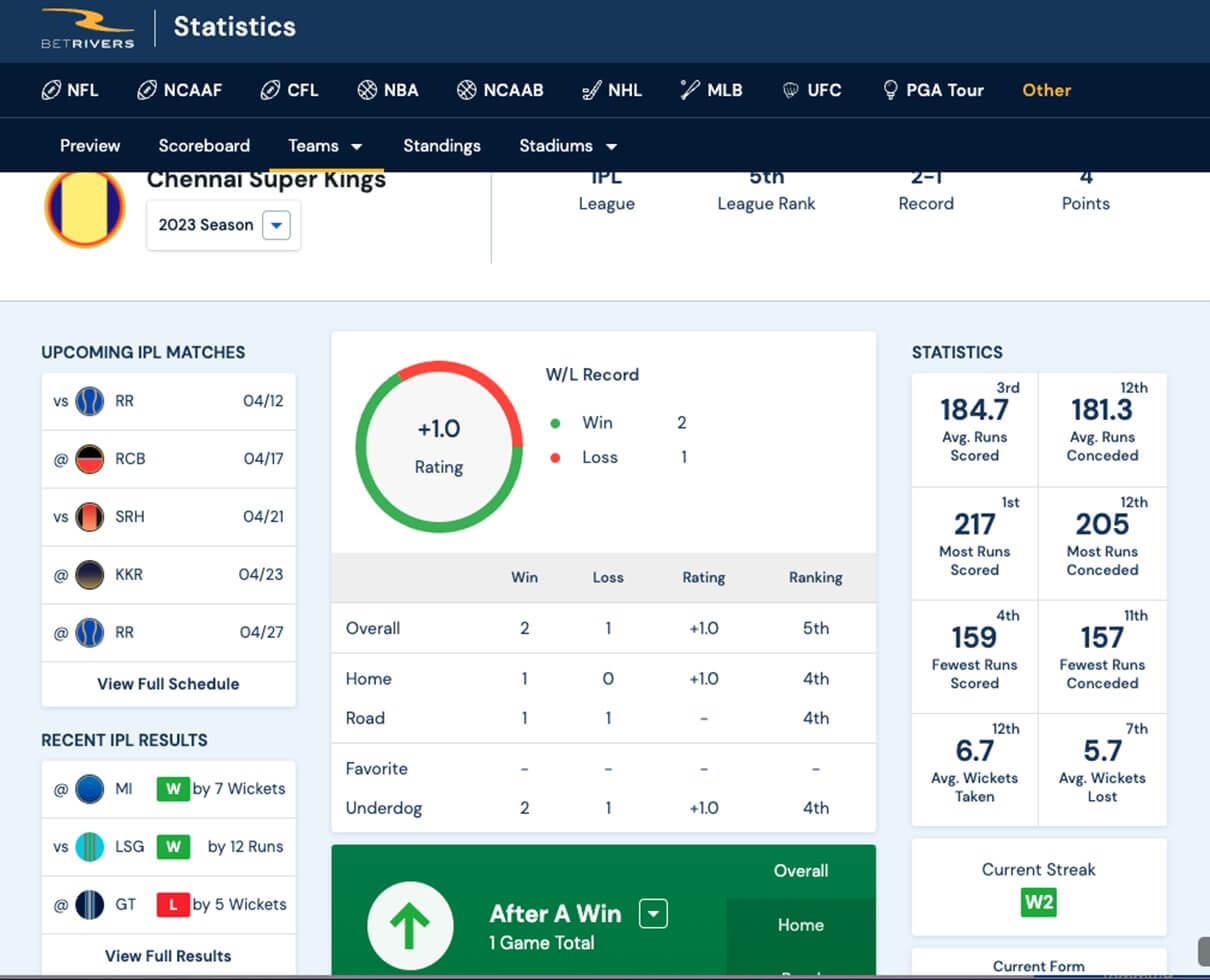The image size is (1210, 980).
Task: Click the NHL hockey stick icon
Action: (x=591, y=90)
